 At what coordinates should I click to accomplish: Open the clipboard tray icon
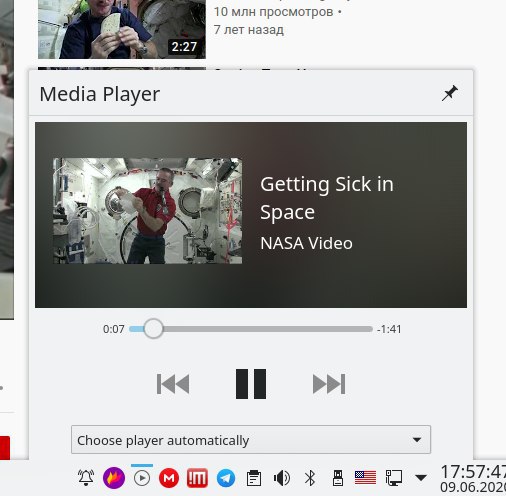254,478
